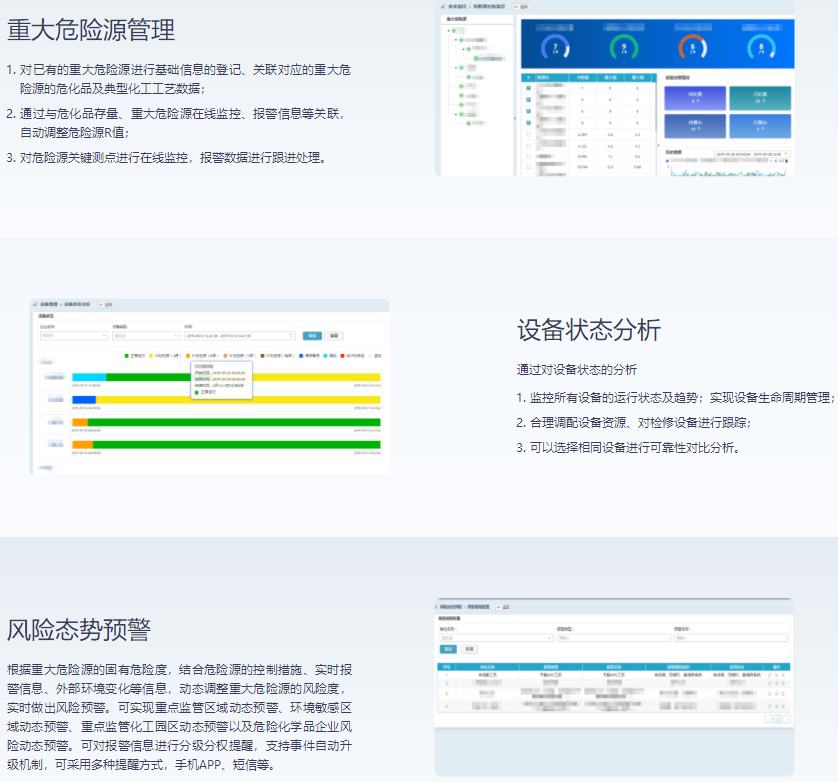
Task: Open the teal 已处置 alarm card
Action: (x=761, y=98)
